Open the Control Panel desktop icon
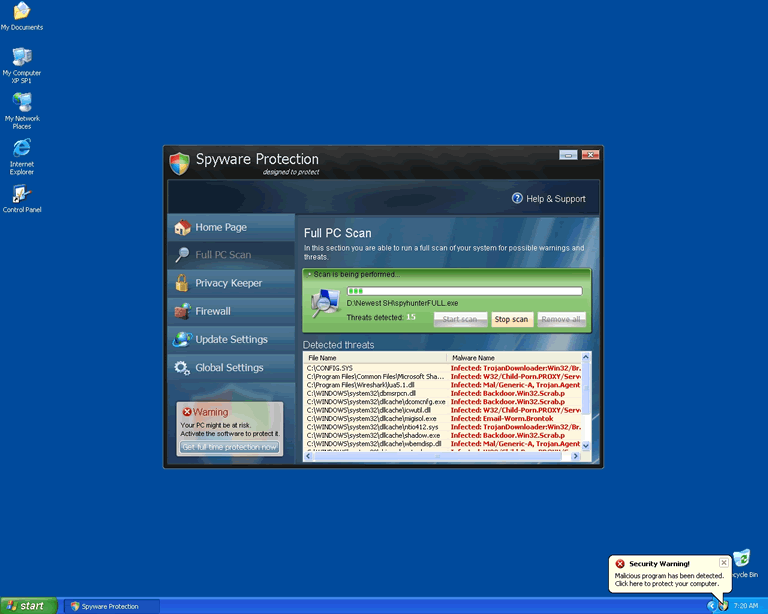 tap(21, 194)
